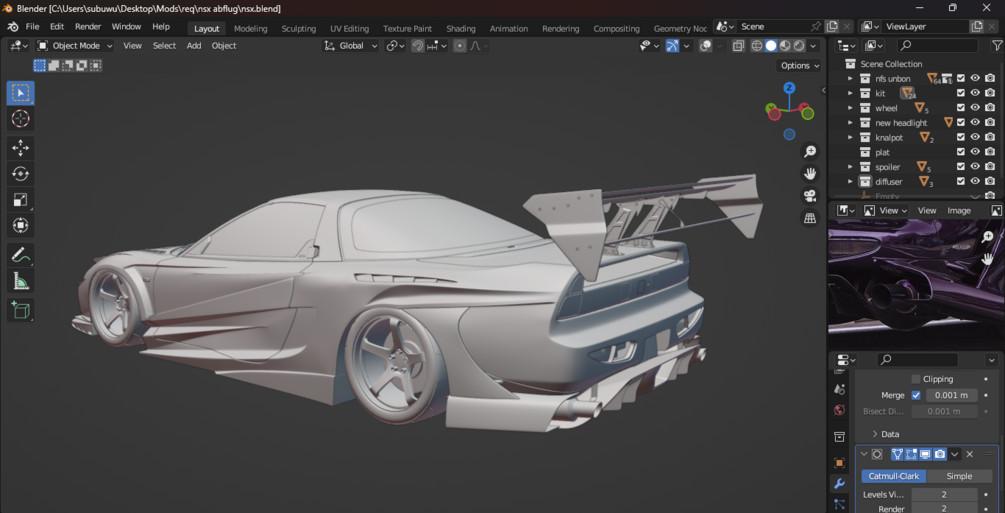Open the Render menu
Screen dimensions: 1005x513
click(x=88, y=27)
